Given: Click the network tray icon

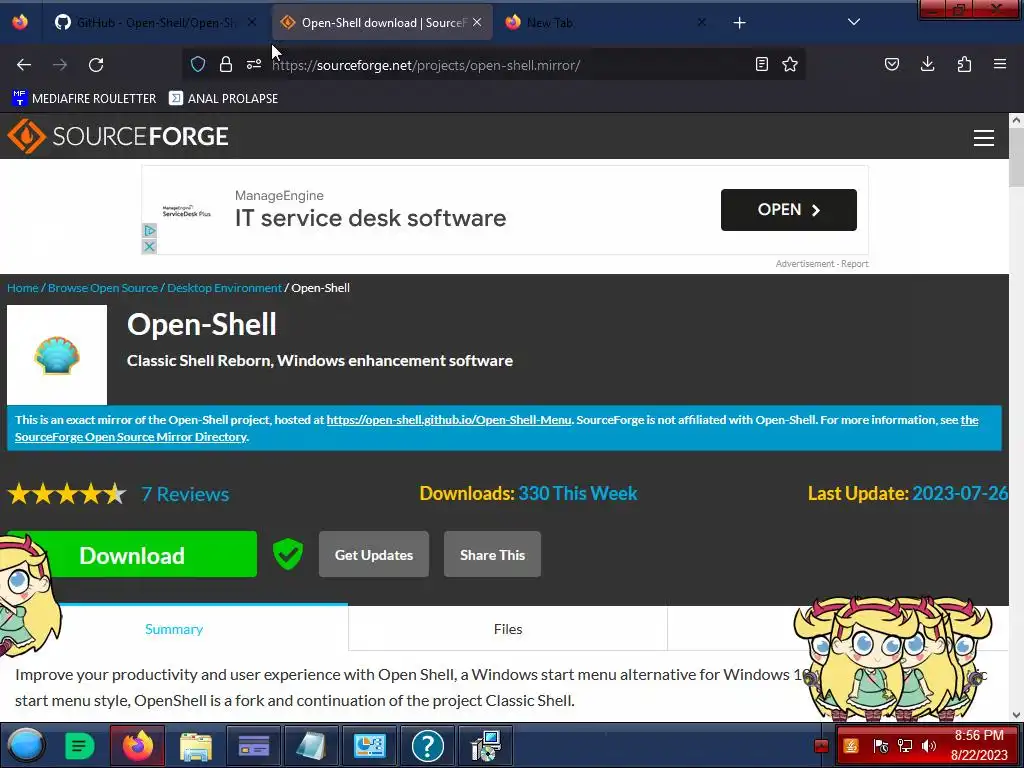Looking at the screenshot, I should click(904, 746).
